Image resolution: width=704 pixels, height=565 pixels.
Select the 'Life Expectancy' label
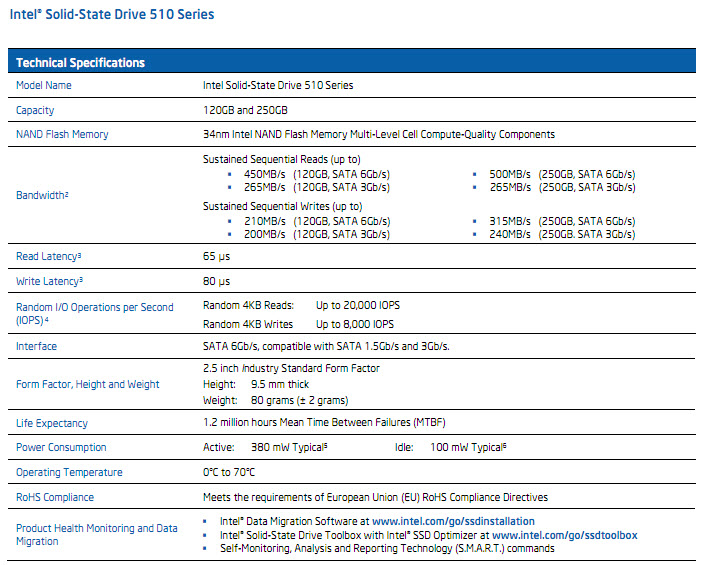[52, 424]
